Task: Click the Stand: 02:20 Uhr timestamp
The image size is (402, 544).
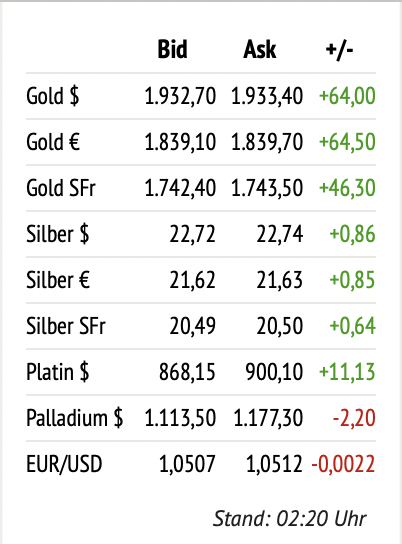Action: tap(290, 519)
